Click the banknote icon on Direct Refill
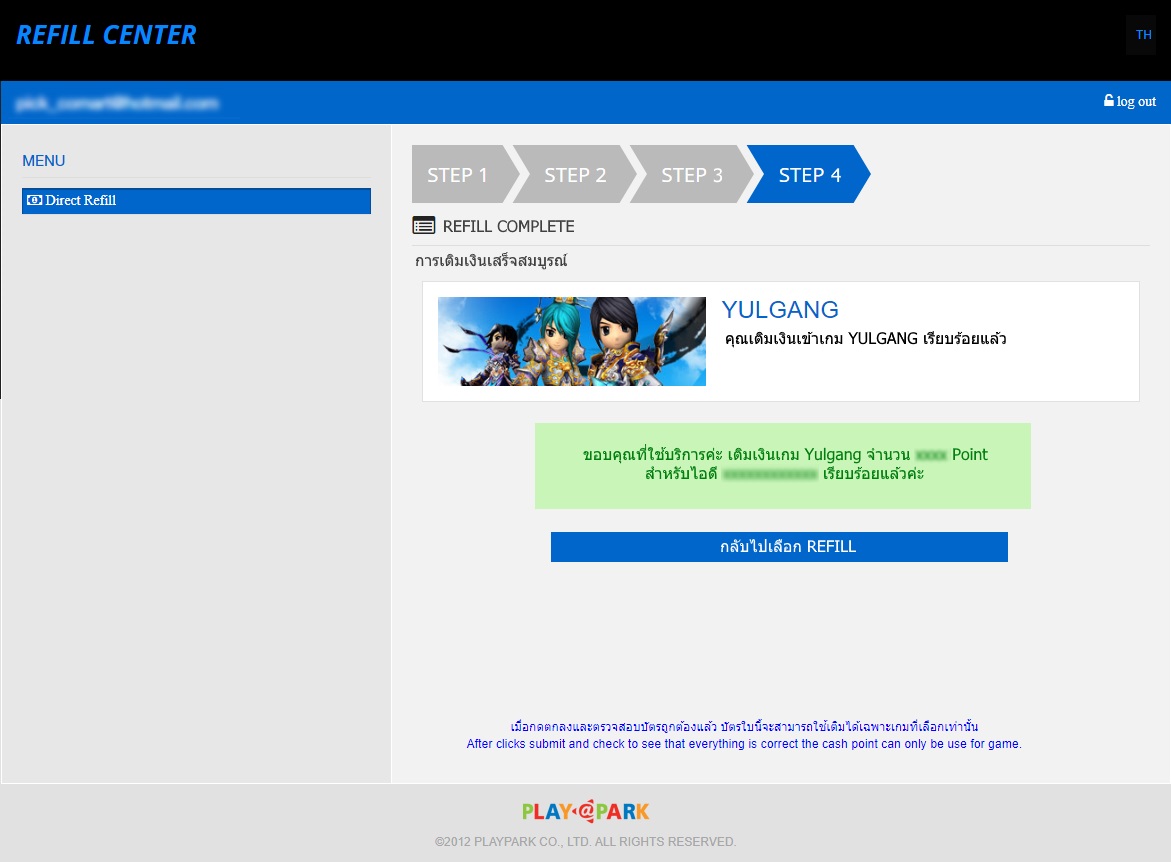 click(x=34, y=200)
